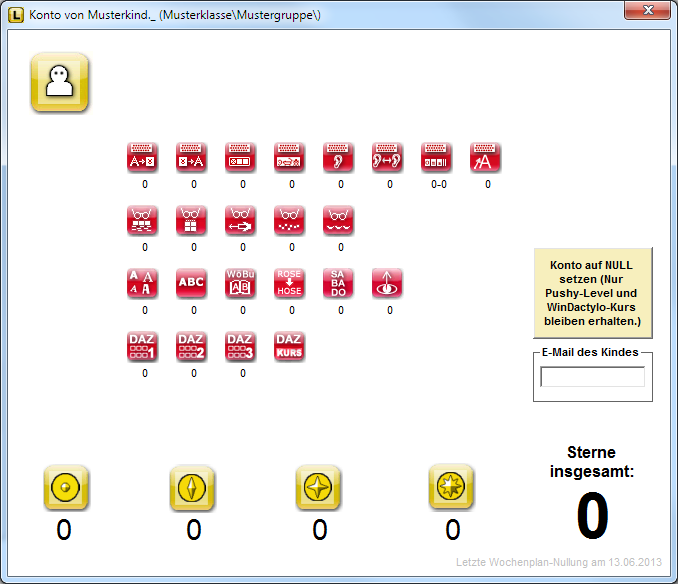The width and height of the screenshot is (678, 584).
Task: Click the ROSE to HOSE exercise icon
Action: tap(289, 283)
